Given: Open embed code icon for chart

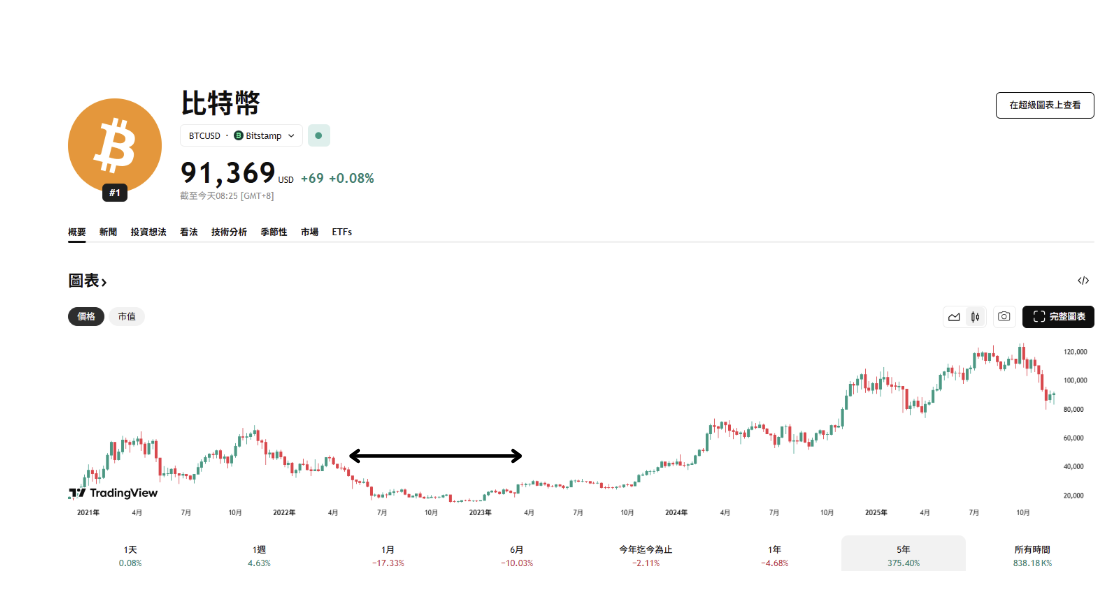Looking at the screenshot, I should tap(1083, 281).
